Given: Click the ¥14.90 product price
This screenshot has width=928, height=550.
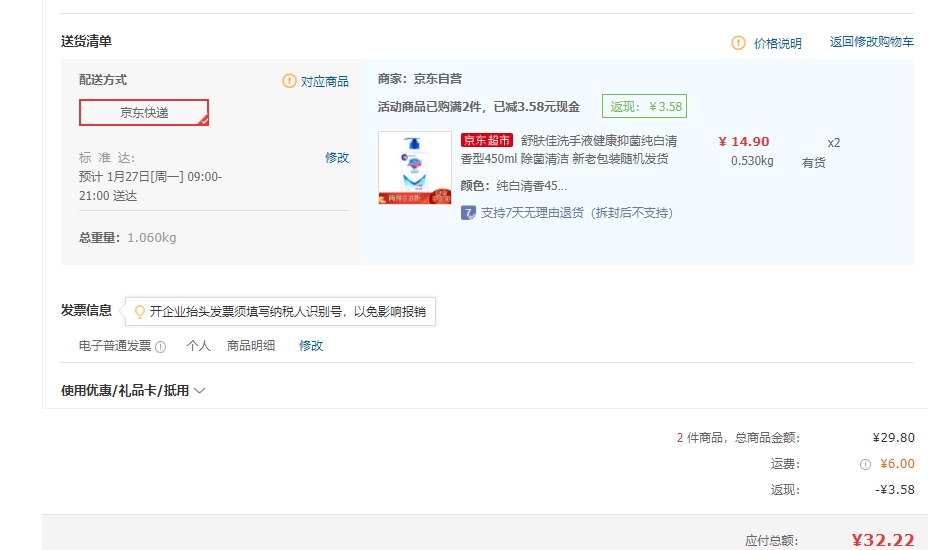Looking at the screenshot, I should pos(744,141).
